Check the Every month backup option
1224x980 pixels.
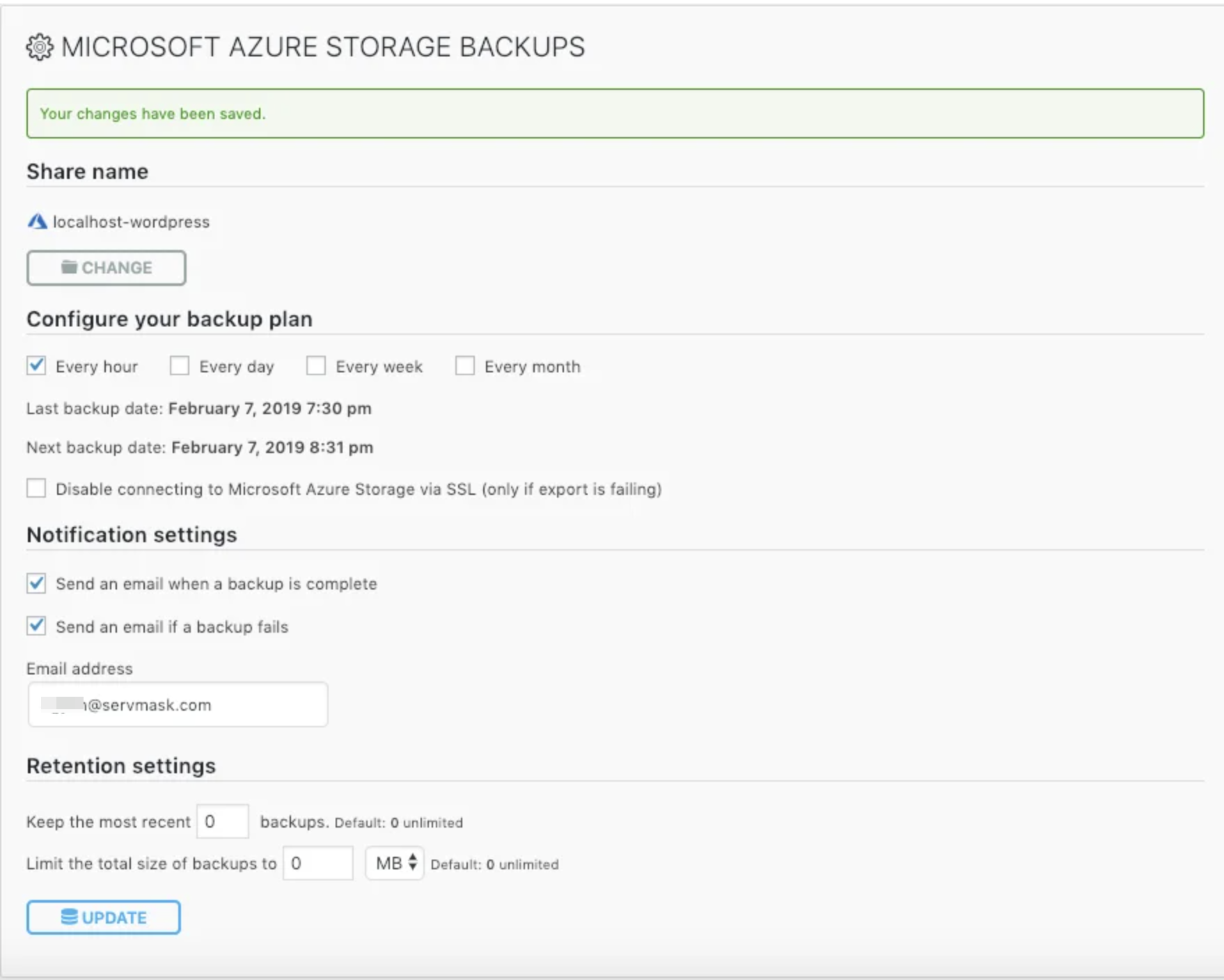click(x=465, y=366)
